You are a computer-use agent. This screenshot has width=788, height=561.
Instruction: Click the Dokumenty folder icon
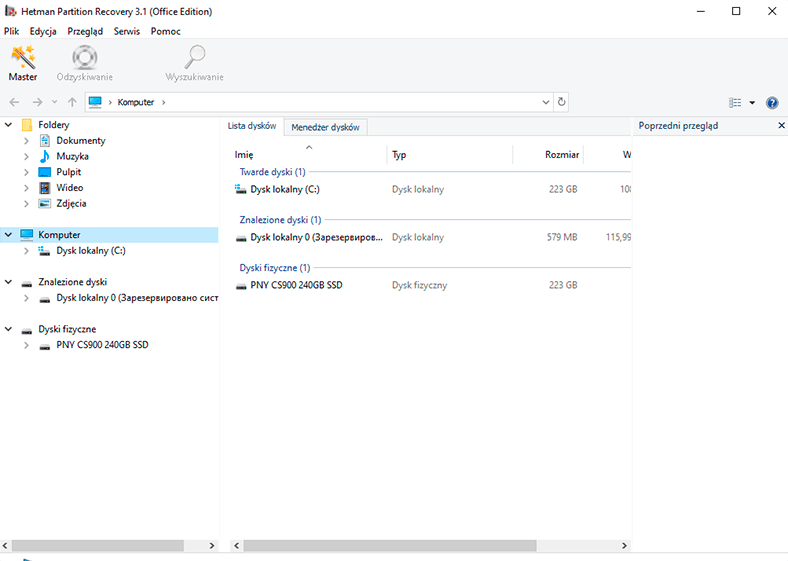coord(45,140)
